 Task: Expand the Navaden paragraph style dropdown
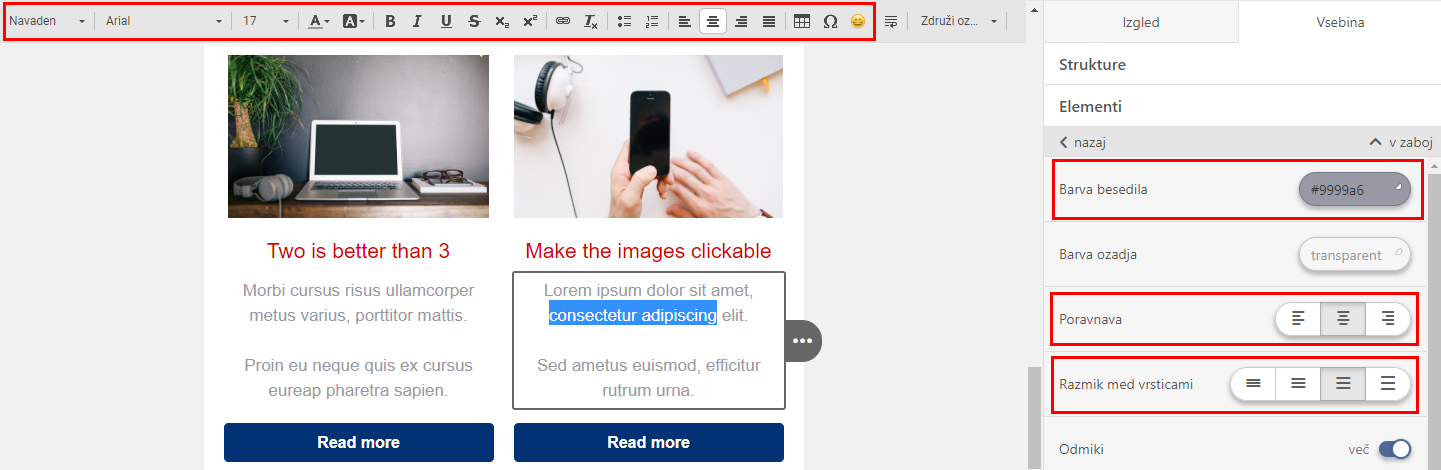coord(47,21)
